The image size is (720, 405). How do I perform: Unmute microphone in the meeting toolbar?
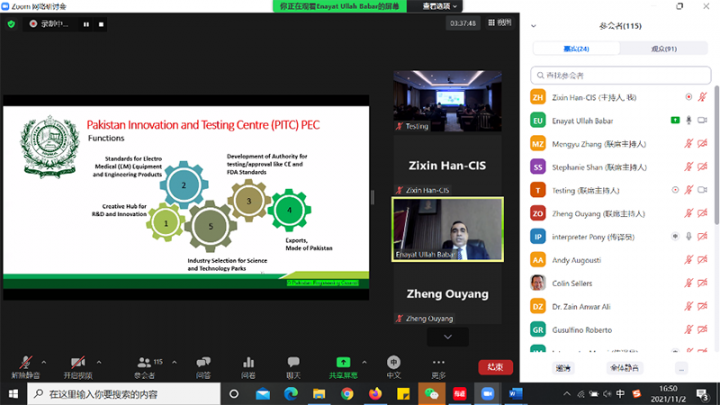pyautogui.click(x=26, y=367)
